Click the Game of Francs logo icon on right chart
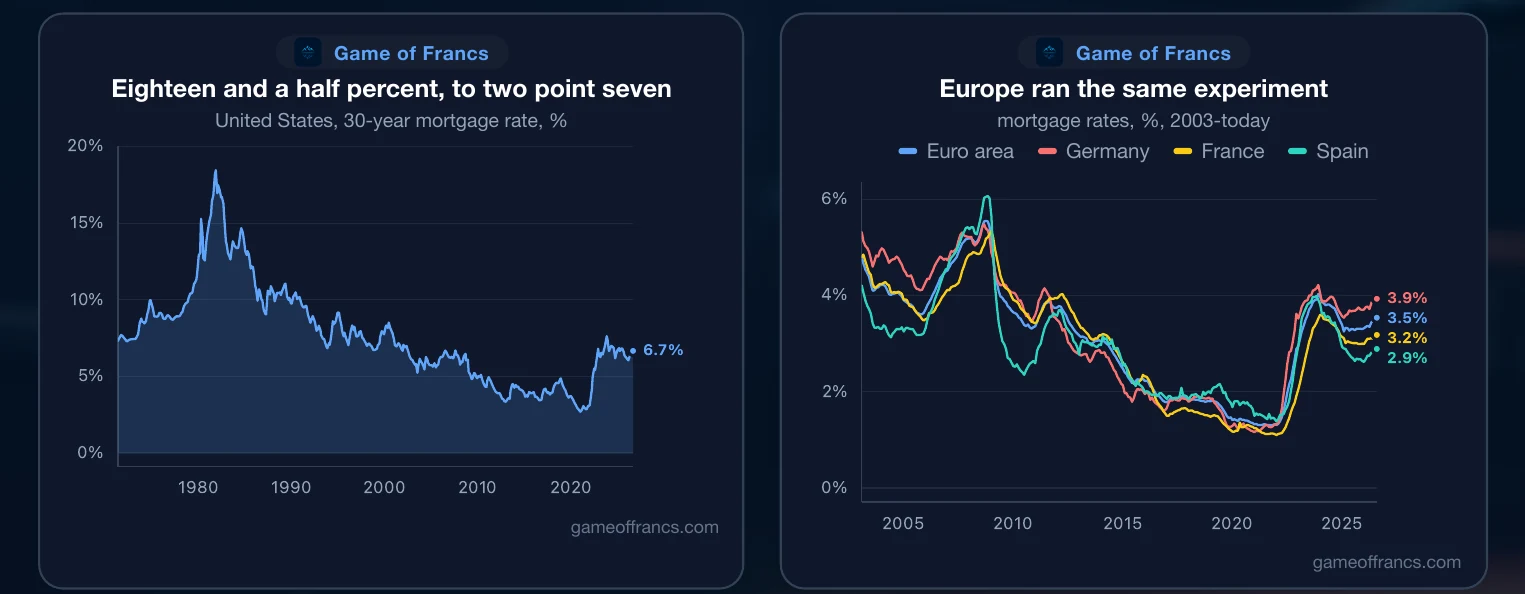 pyautogui.click(x=1050, y=53)
